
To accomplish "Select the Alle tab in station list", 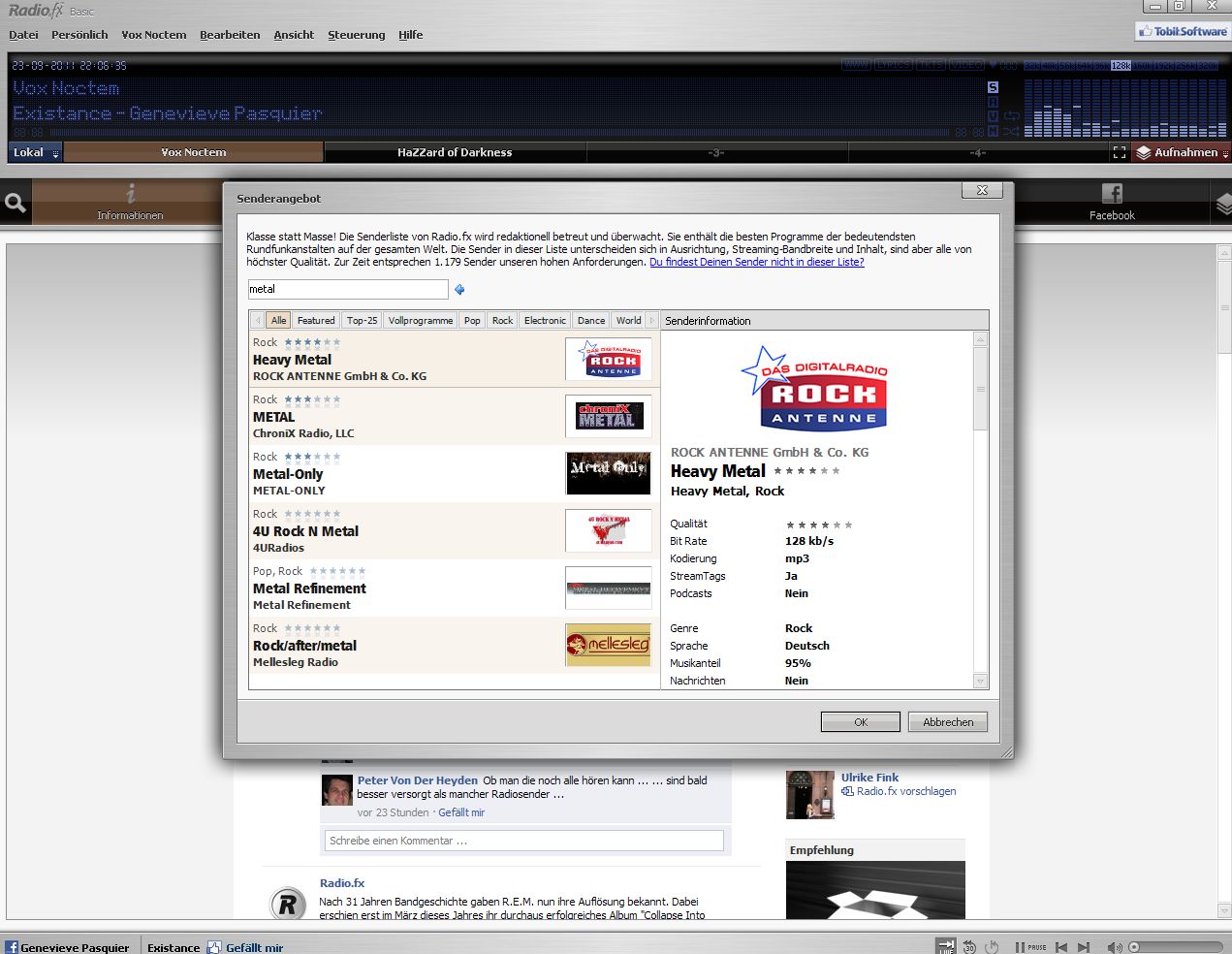I will (278, 320).
